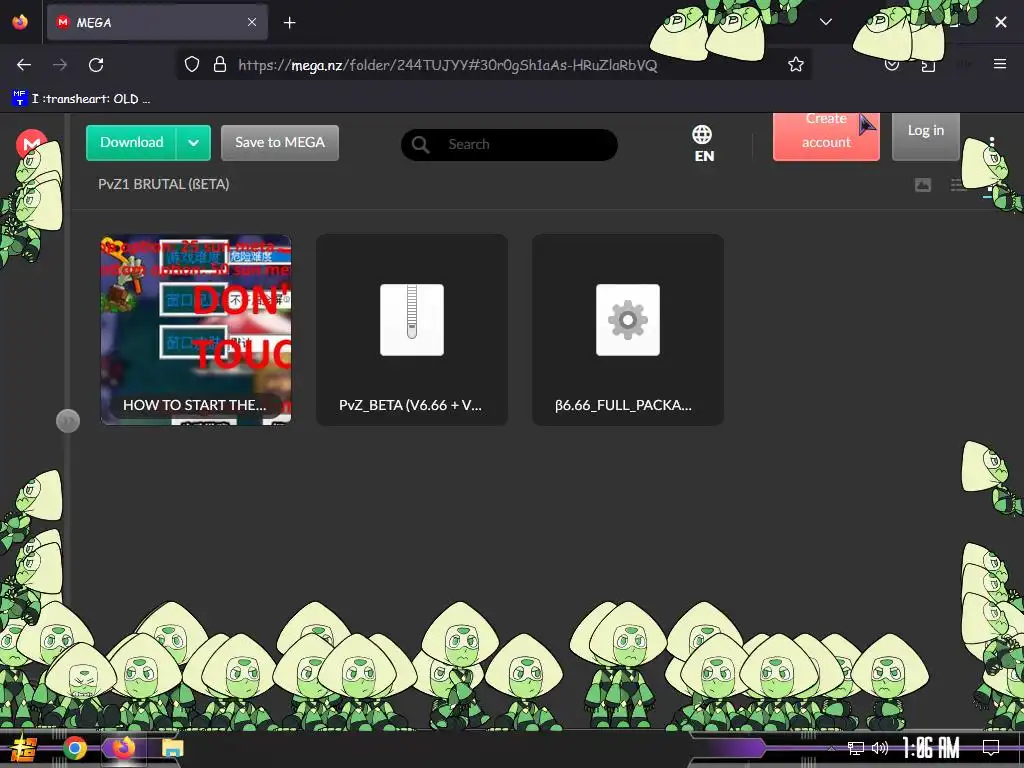1024x768 pixels.
Task: Expand the left sidebar with the arrow handle
Action: pyautogui.click(x=68, y=421)
